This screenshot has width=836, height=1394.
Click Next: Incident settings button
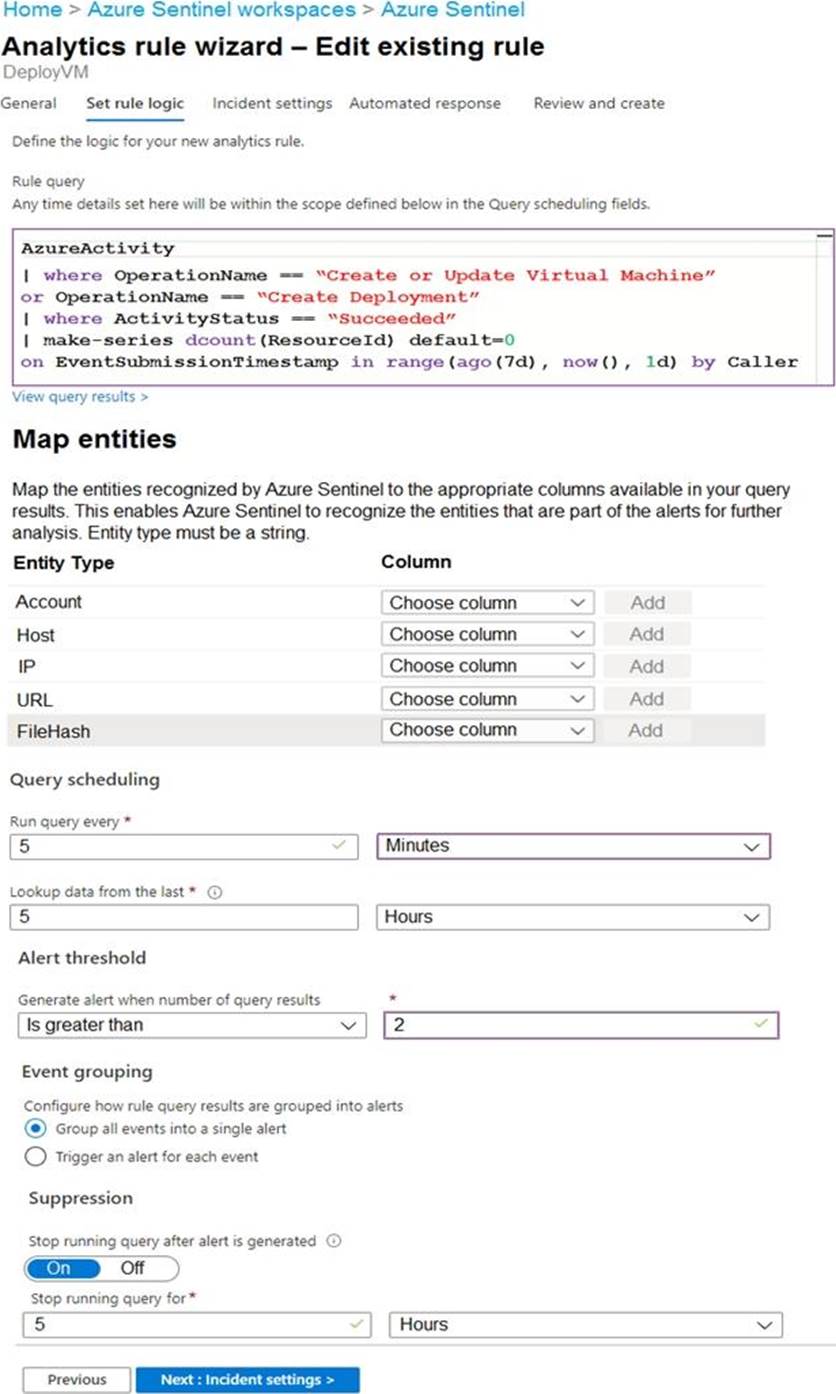pos(247,1379)
